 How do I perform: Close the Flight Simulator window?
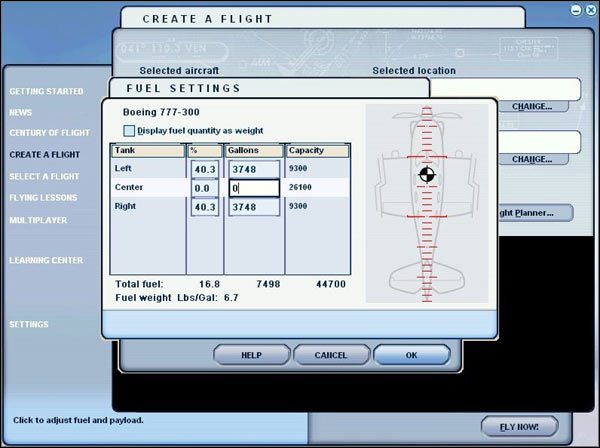click(592, 10)
